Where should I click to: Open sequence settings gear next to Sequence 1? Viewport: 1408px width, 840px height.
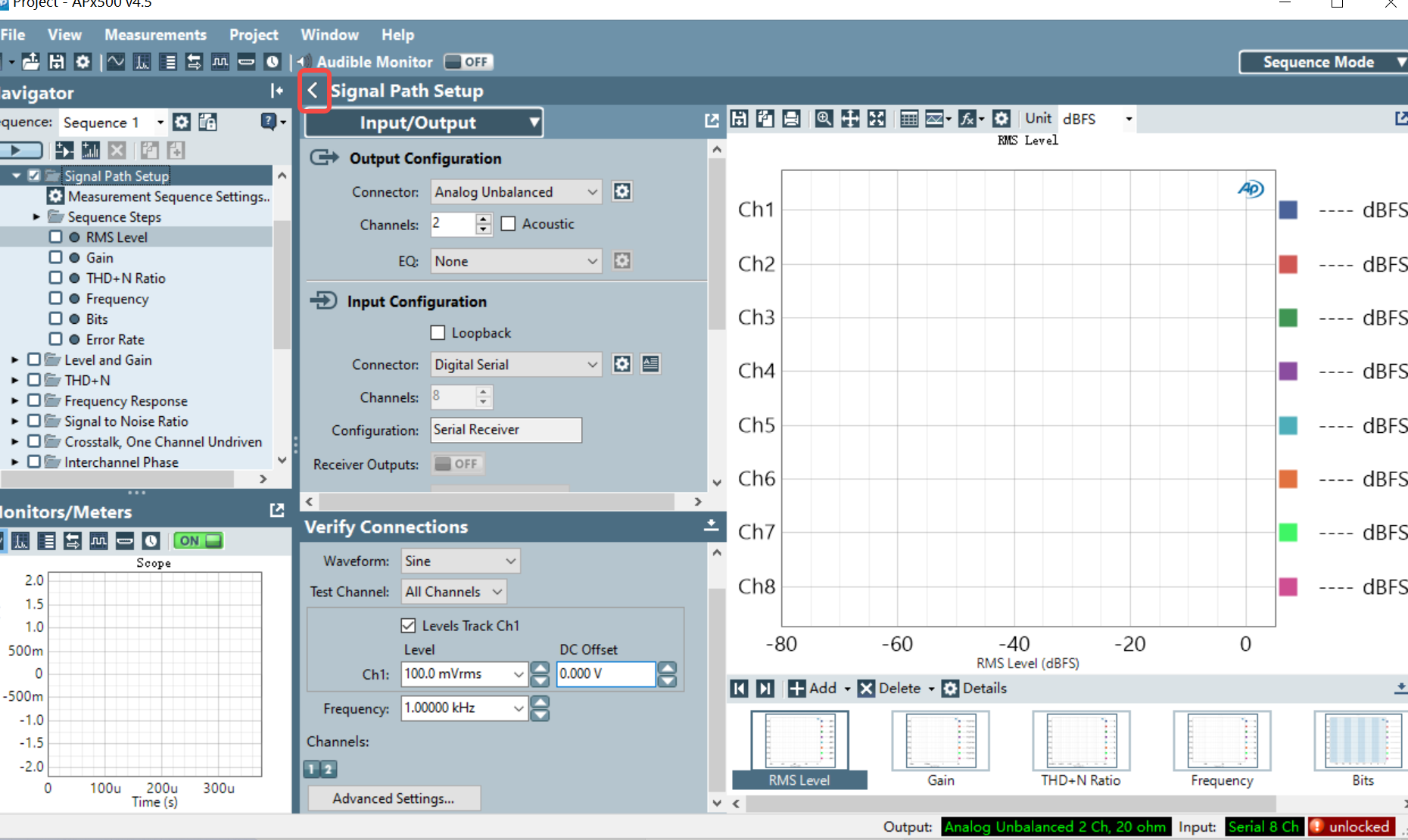(x=182, y=122)
